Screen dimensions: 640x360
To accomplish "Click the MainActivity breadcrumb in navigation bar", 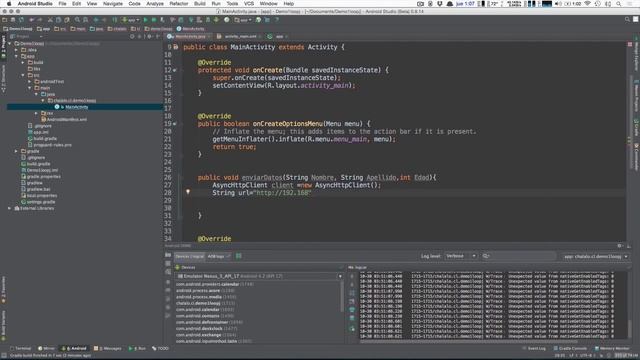I will tap(191, 29).
